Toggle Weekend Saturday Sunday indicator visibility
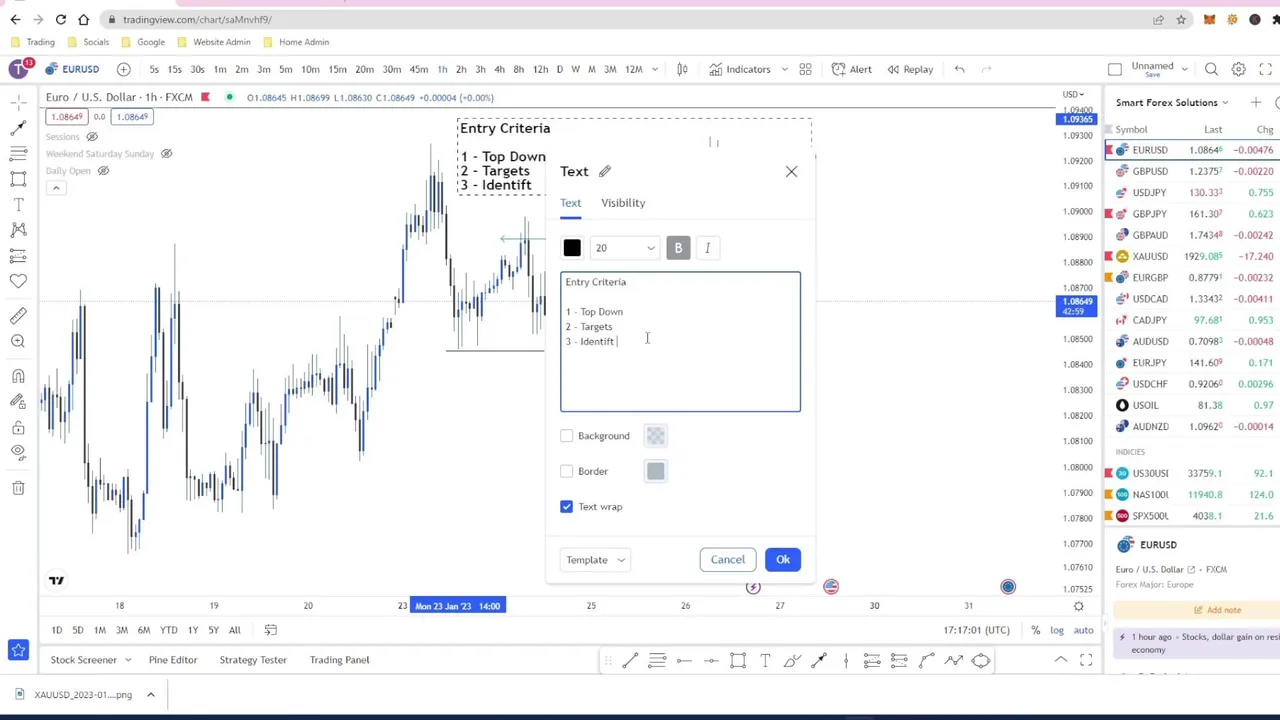The width and height of the screenshot is (1280, 720). pos(166,154)
